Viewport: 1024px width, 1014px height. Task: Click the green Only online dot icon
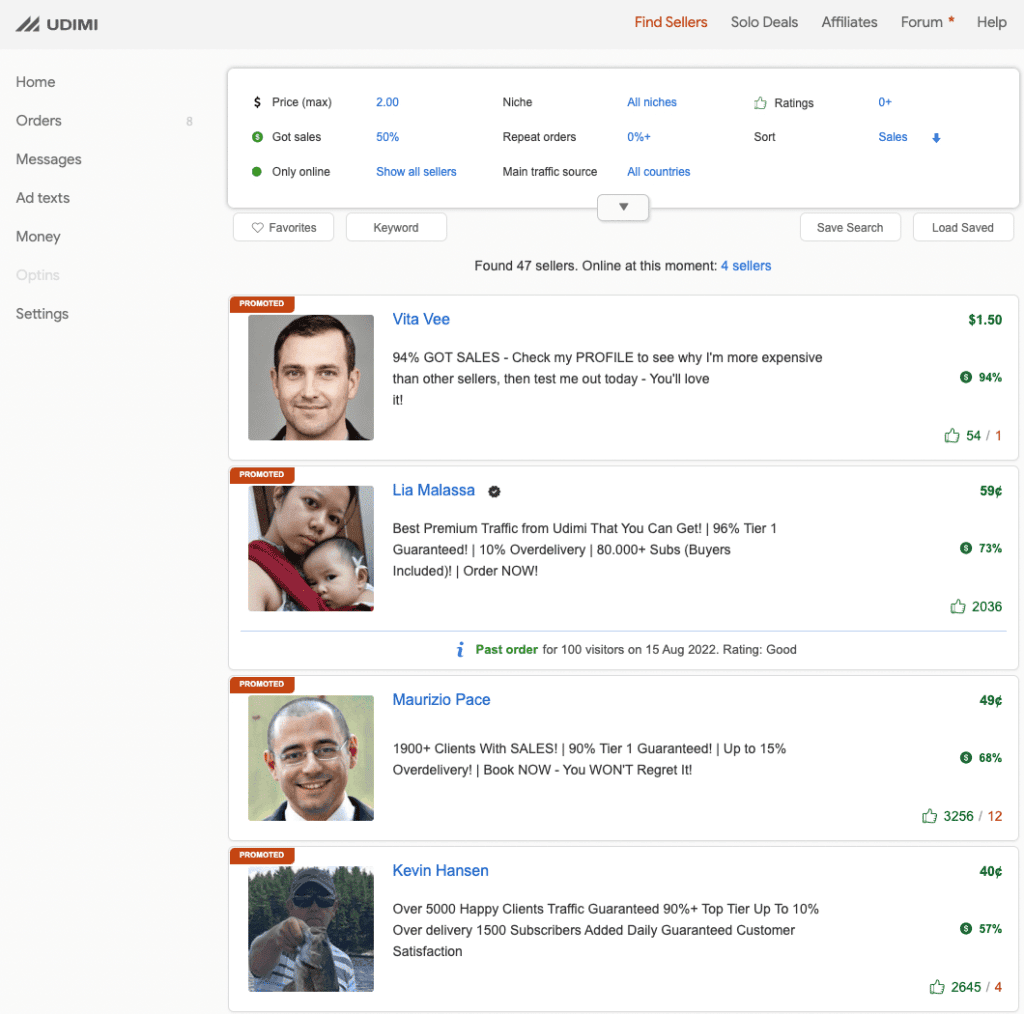click(x=257, y=172)
